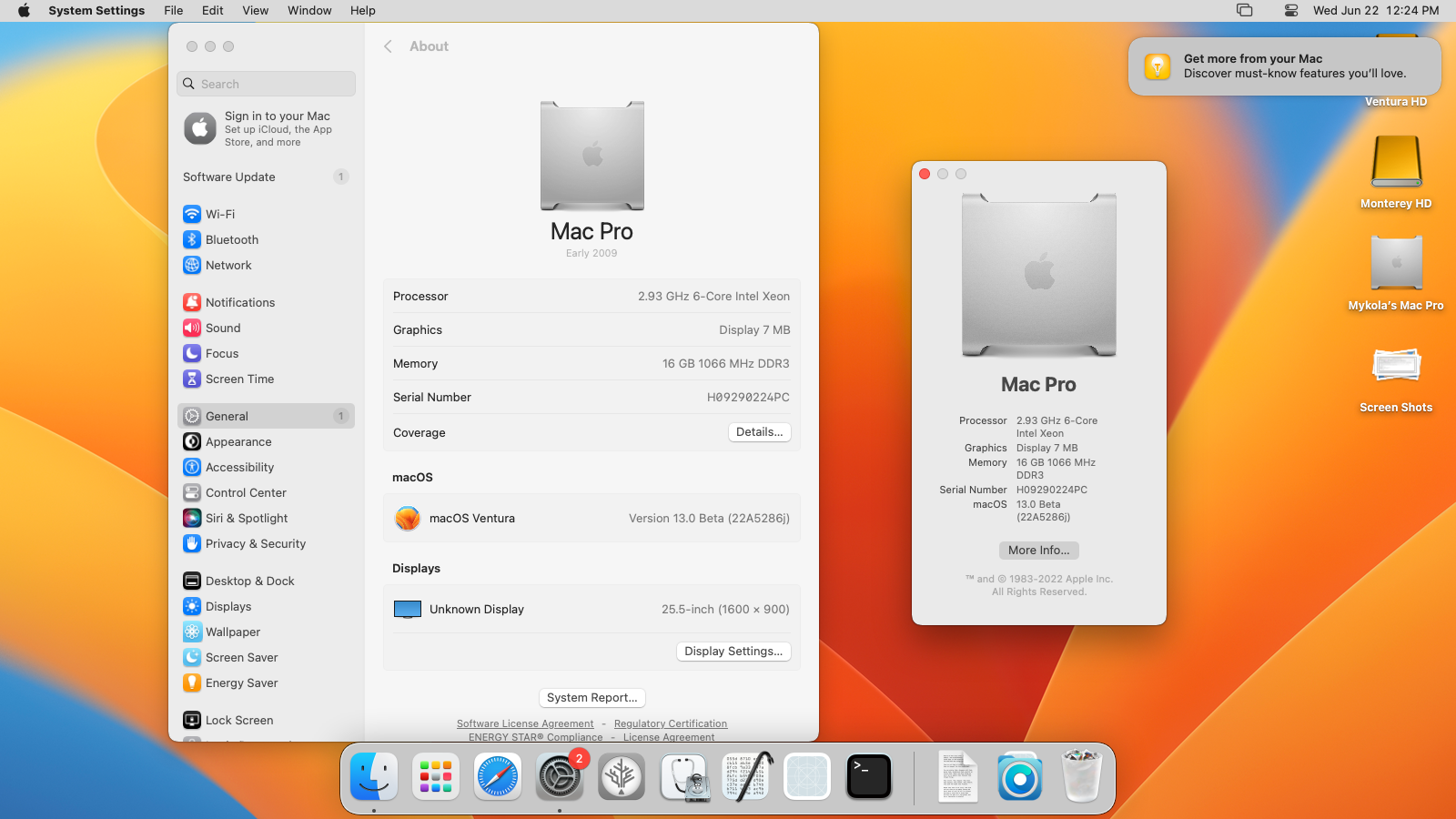Screen dimensions: 1456x819
Task: Click the date and time in menu bar
Action: coord(1376,10)
